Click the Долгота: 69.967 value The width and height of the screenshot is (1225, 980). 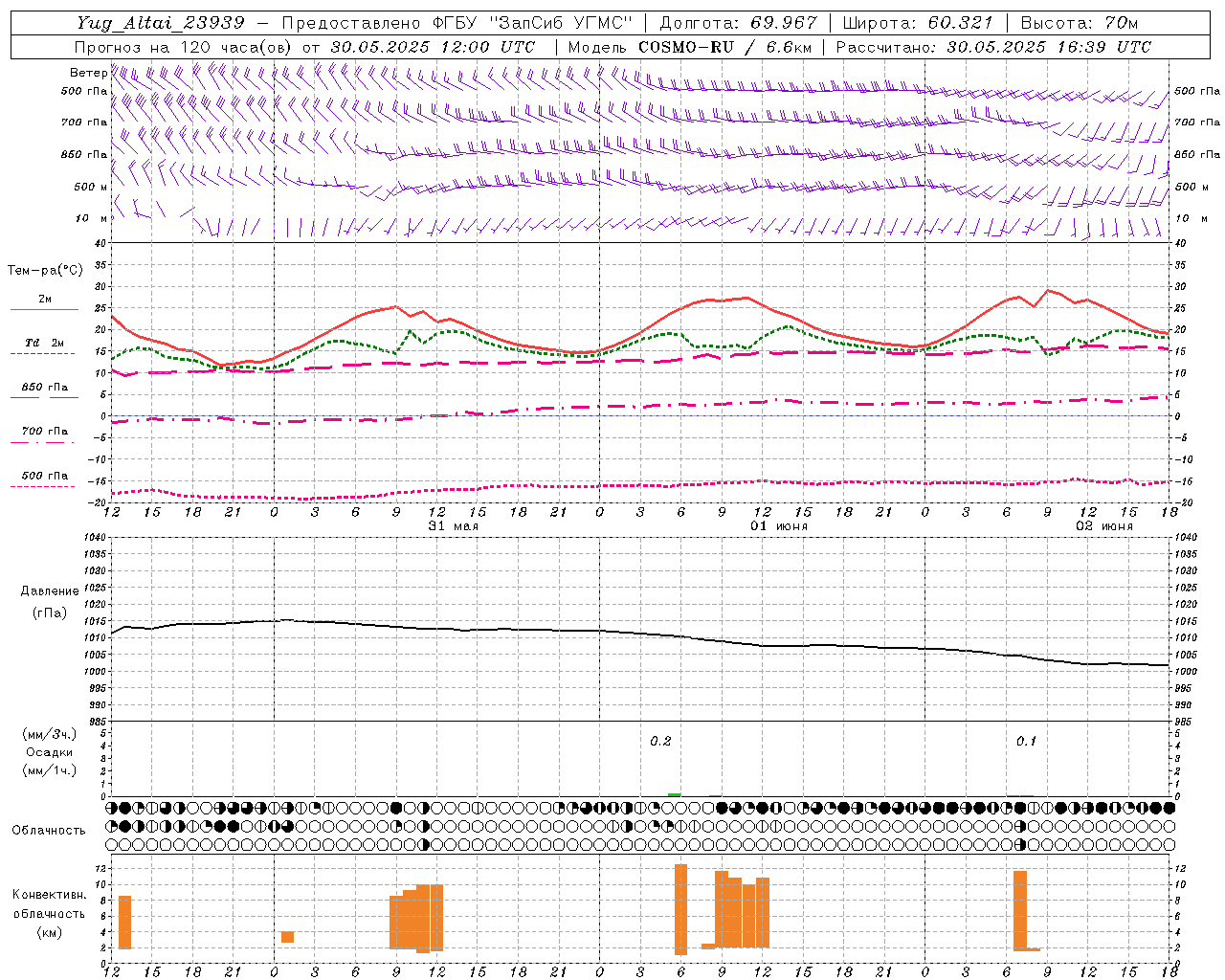(x=739, y=23)
